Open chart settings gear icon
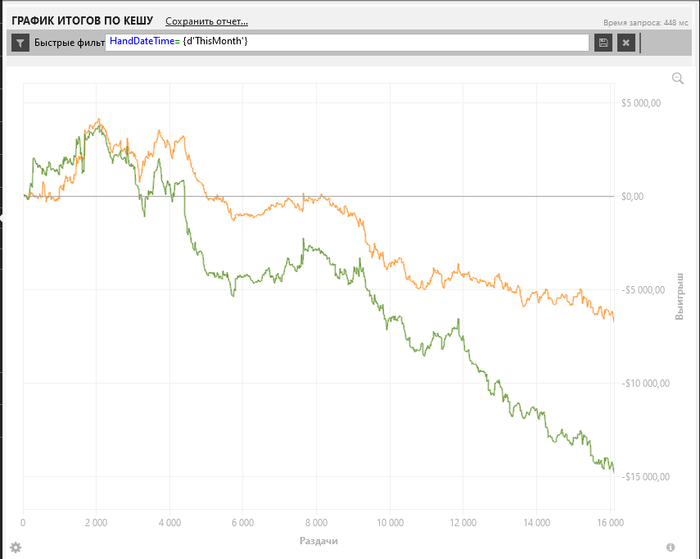The width and height of the screenshot is (700, 559). (x=16, y=547)
